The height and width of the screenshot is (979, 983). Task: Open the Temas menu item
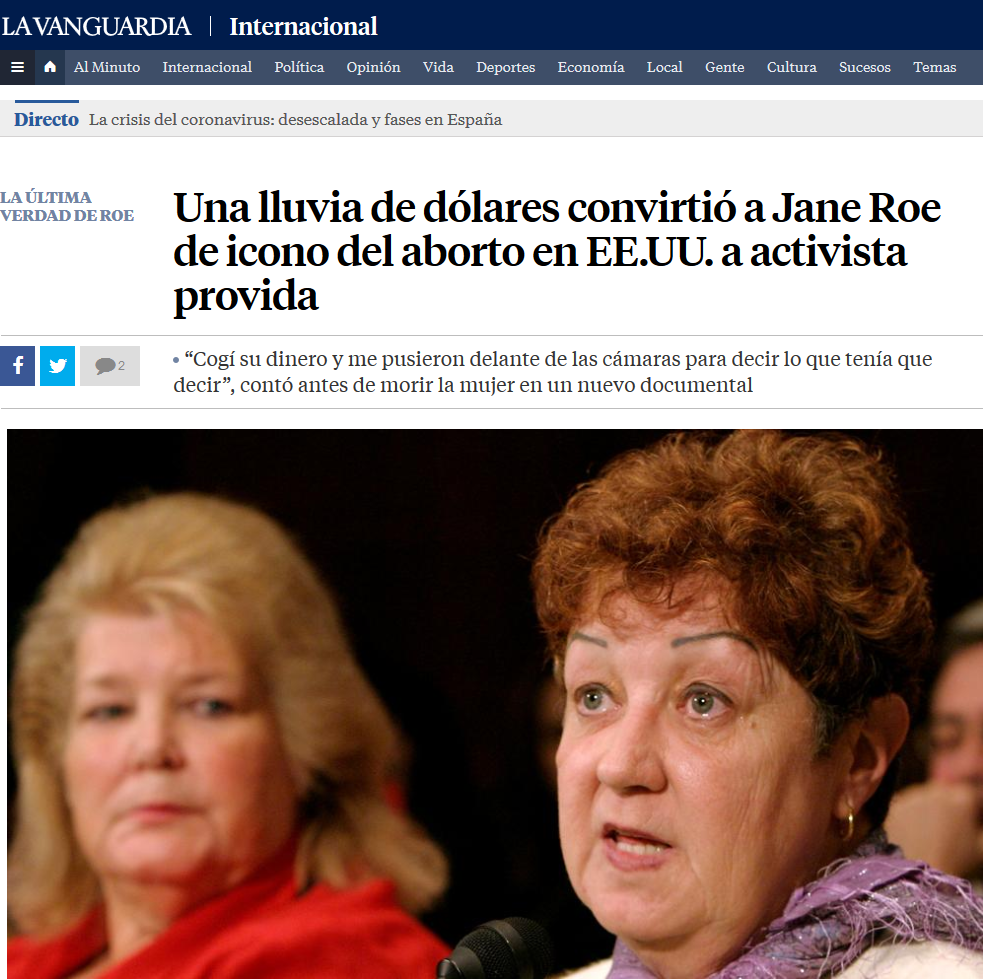[935, 67]
